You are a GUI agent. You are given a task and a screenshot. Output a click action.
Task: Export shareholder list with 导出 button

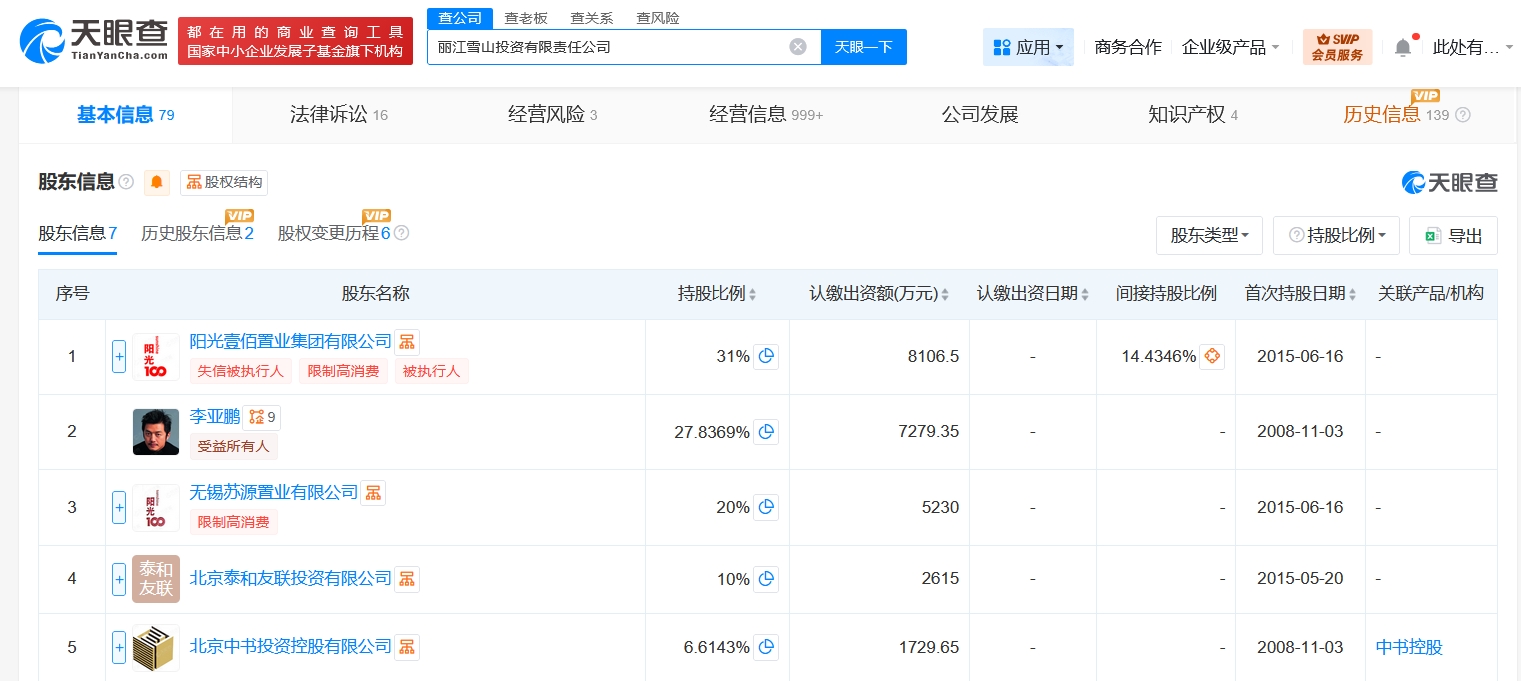pyautogui.click(x=1453, y=235)
